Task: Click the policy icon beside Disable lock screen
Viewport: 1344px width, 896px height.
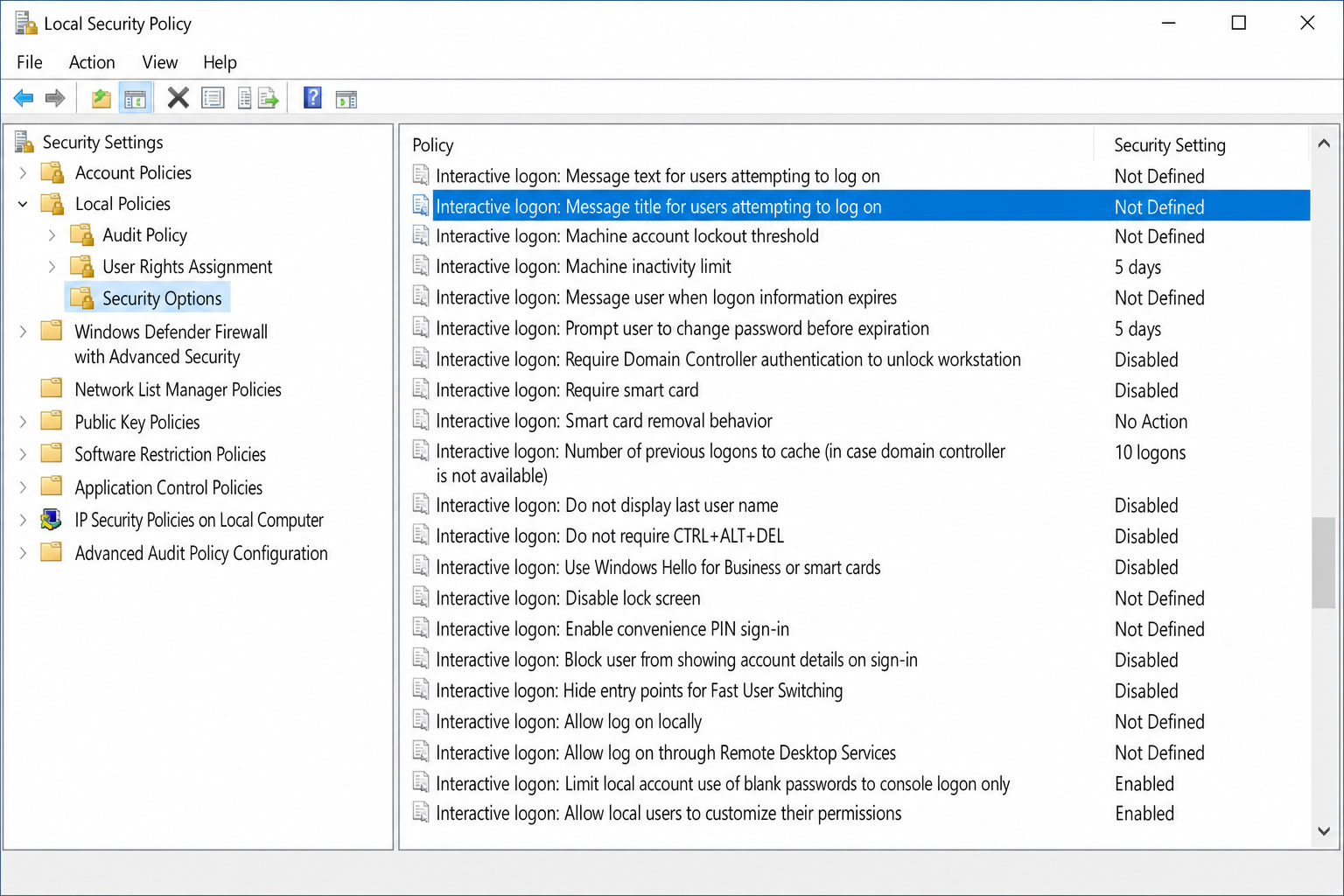Action: coord(421,598)
